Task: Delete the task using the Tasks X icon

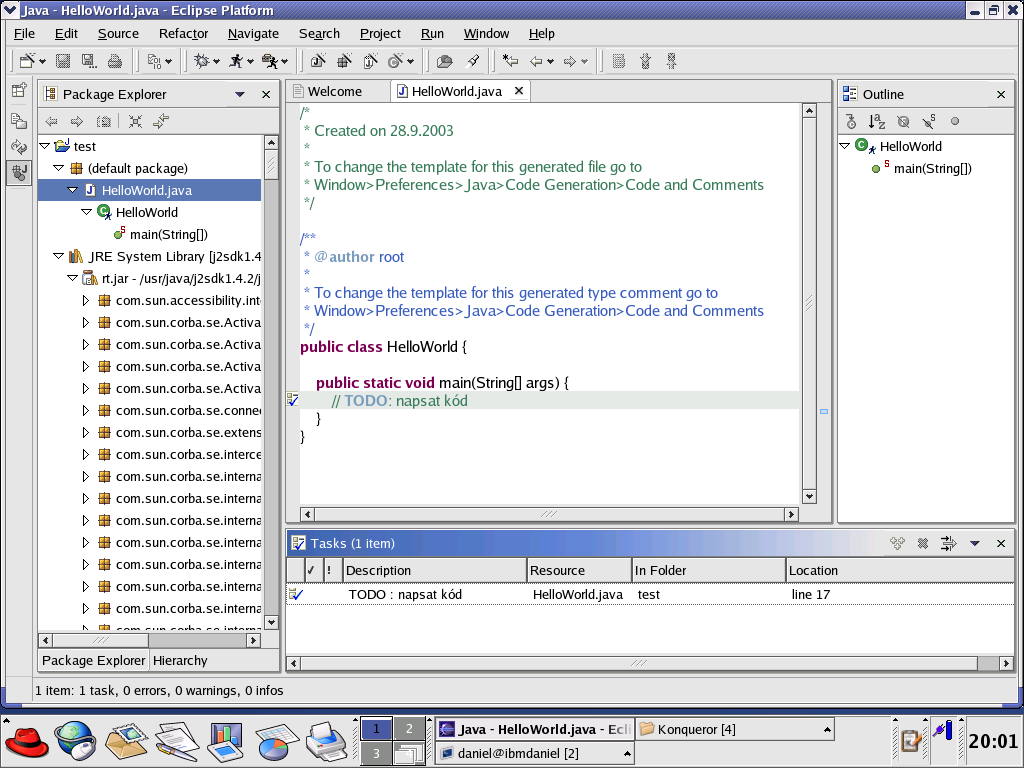Action: (x=923, y=543)
